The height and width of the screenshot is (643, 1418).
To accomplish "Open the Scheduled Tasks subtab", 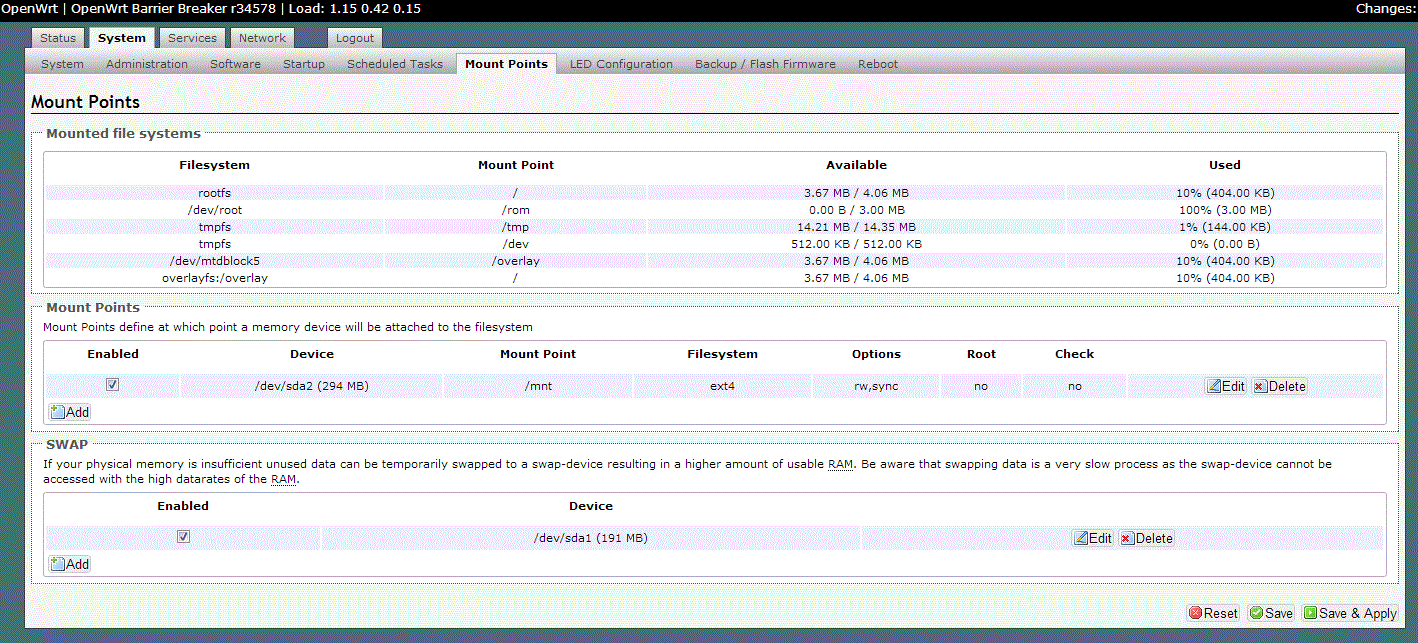I will [394, 64].
